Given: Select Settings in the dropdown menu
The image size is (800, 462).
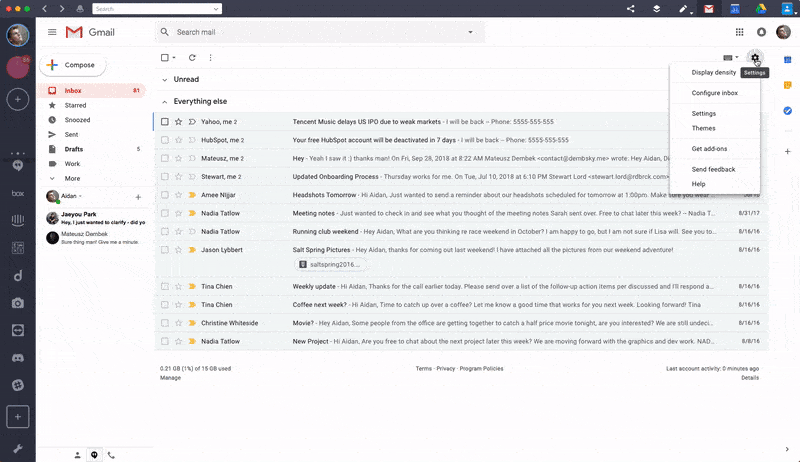Looking at the screenshot, I should [704, 113].
